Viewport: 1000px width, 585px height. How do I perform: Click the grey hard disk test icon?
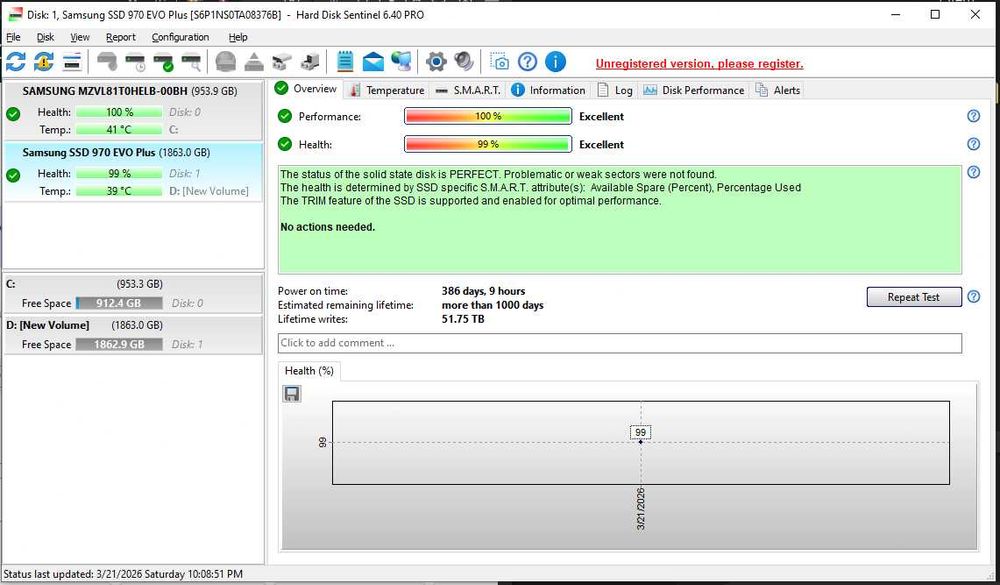(x=107, y=62)
